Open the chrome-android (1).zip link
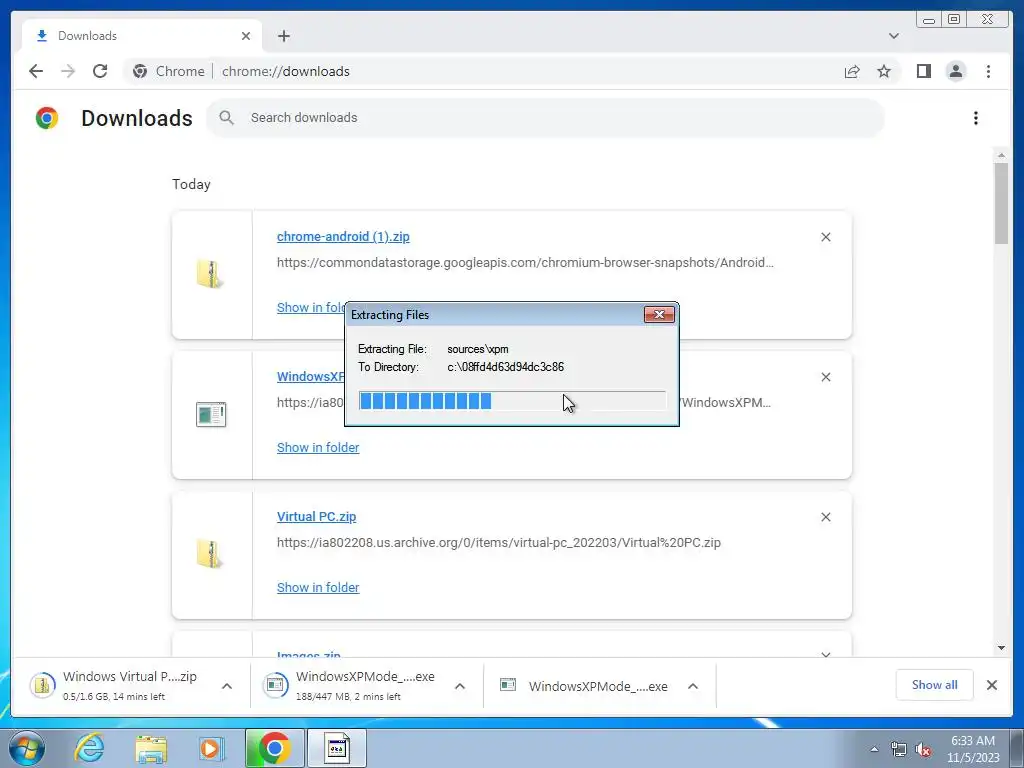This screenshot has height=768, width=1024. tap(343, 236)
